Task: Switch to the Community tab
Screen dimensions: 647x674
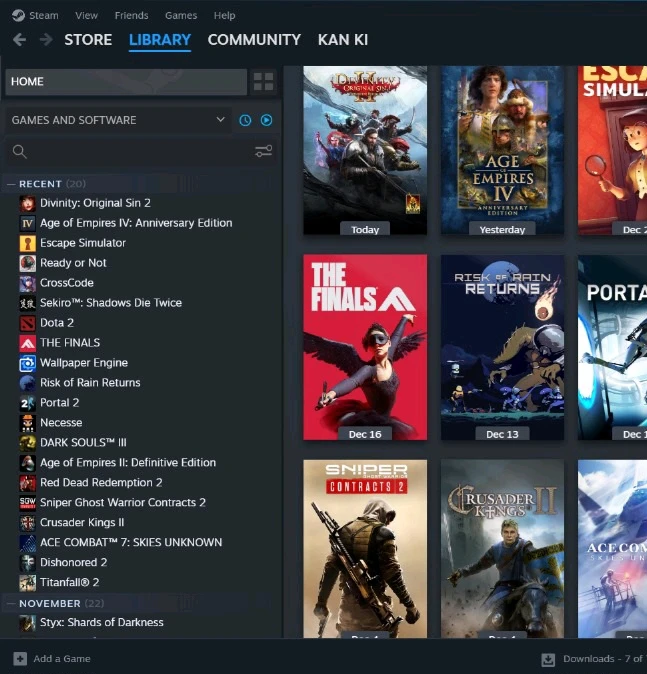Action: click(x=254, y=40)
